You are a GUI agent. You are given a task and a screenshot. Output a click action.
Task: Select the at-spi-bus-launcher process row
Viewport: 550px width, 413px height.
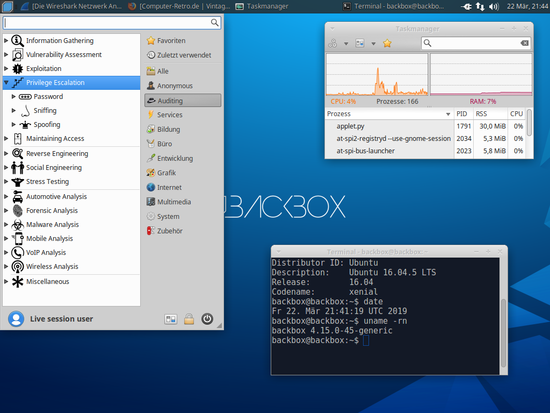point(425,151)
